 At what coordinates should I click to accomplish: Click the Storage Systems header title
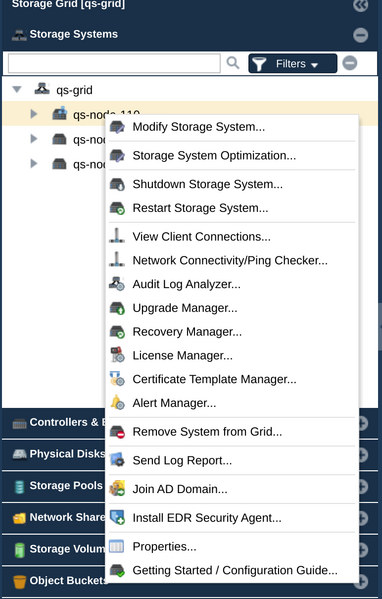tap(74, 34)
